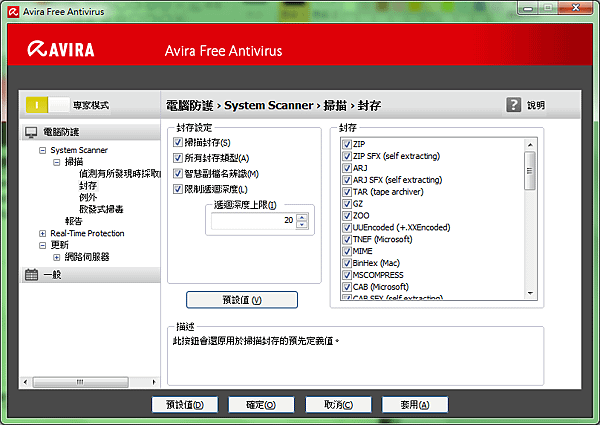
Task: Toggle 限制遞迴深度(L) checkbox
Action: (178, 189)
